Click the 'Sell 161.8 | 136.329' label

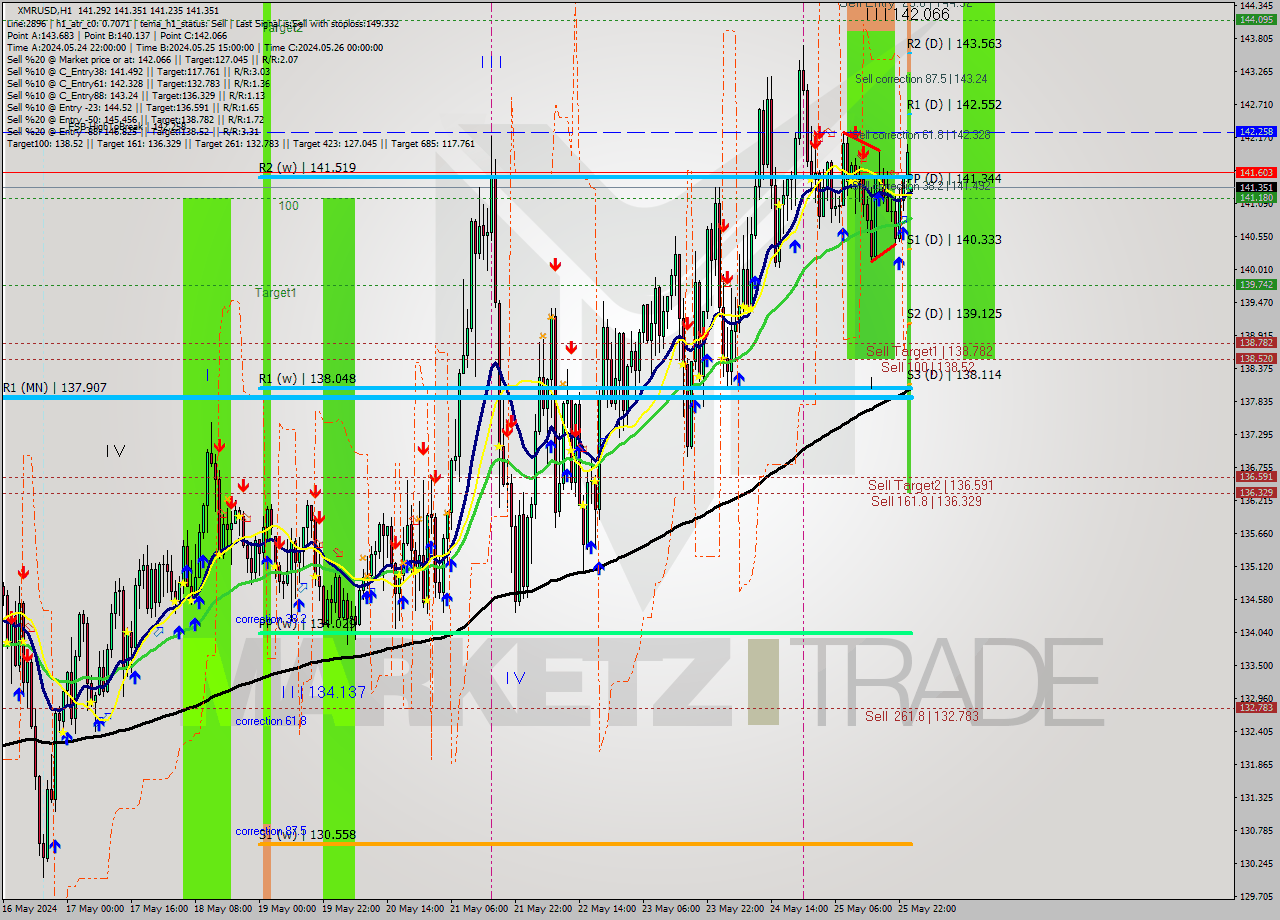(x=926, y=501)
